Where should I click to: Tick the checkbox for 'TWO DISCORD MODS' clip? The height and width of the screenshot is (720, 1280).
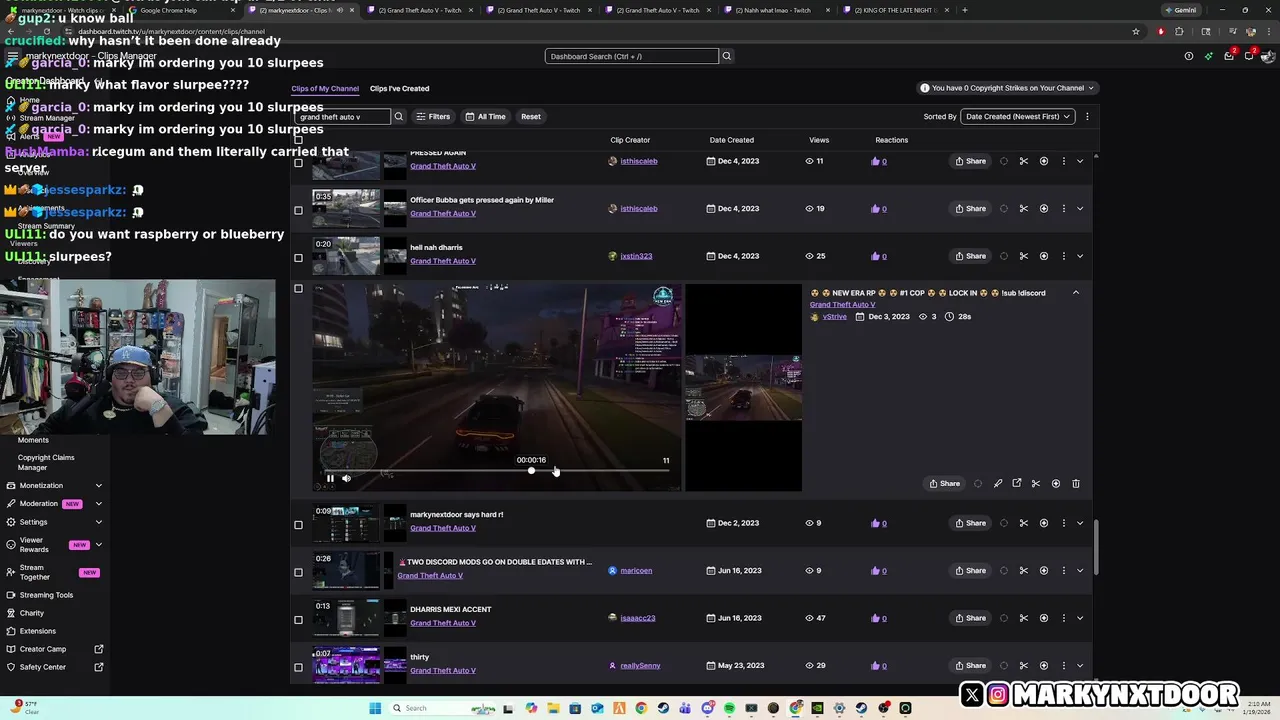[x=298, y=572]
